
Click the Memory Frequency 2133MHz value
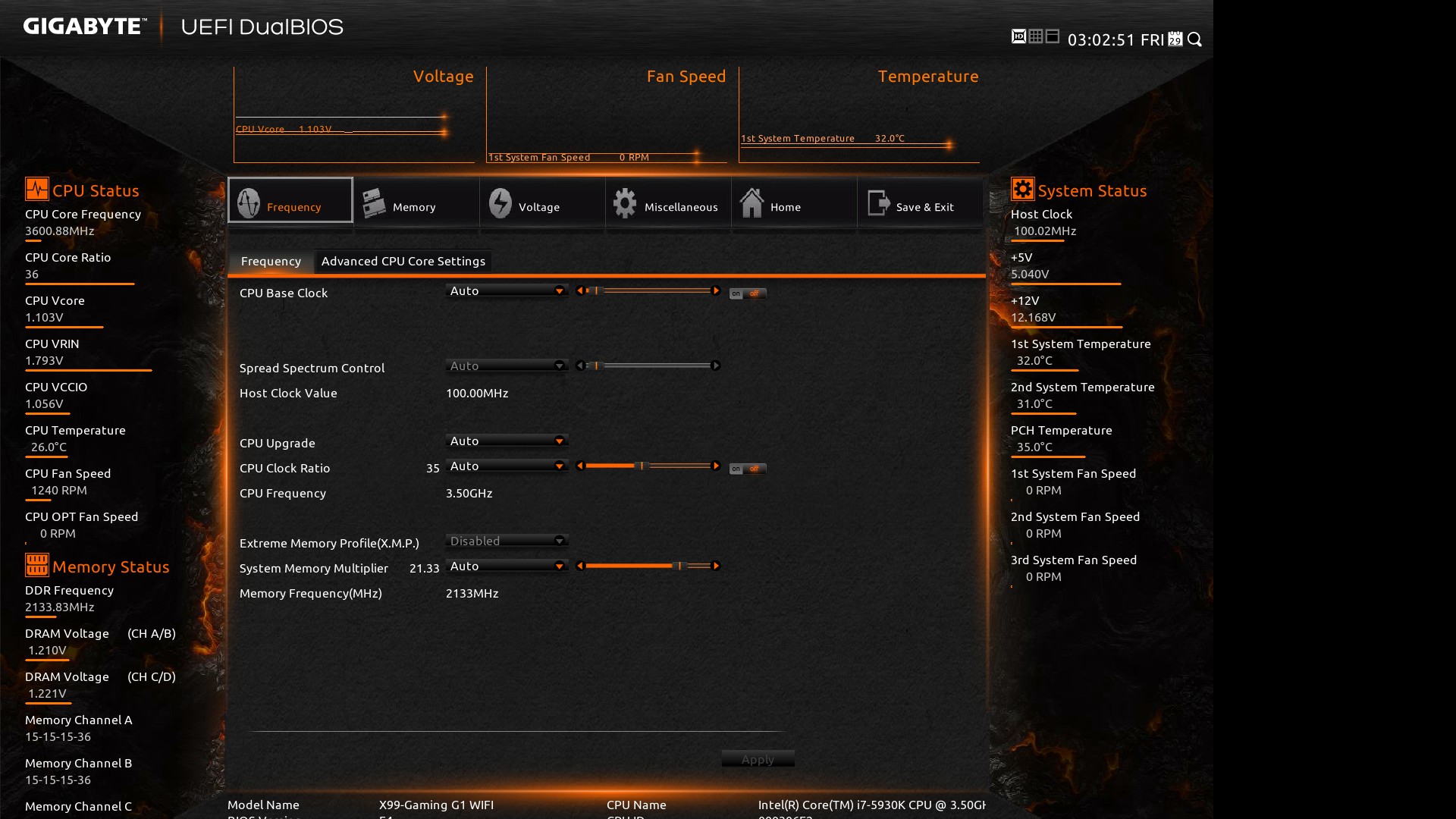pyautogui.click(x=472, y=593)
